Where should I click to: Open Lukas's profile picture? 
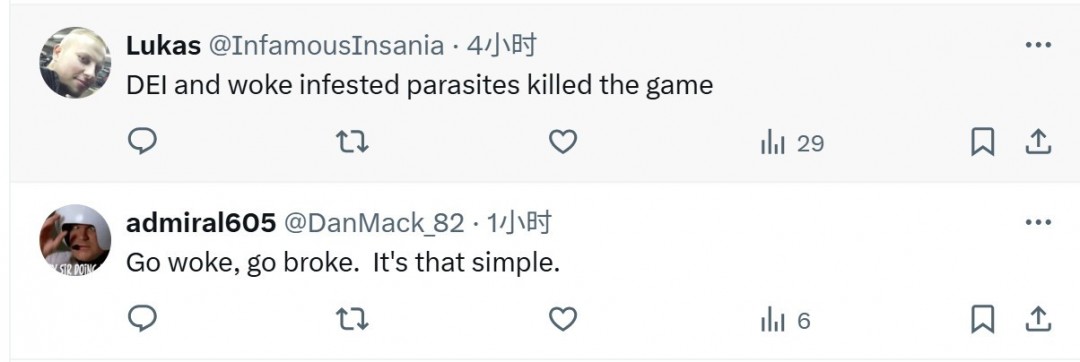(x=75, y=63)
